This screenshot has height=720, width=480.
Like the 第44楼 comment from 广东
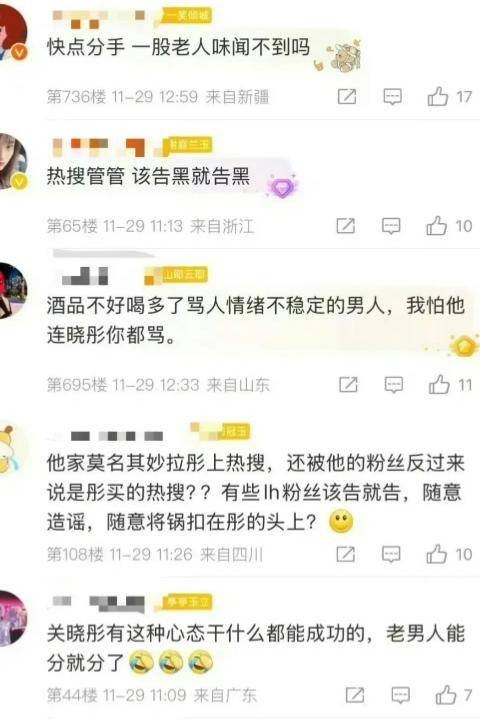point(446,694)
